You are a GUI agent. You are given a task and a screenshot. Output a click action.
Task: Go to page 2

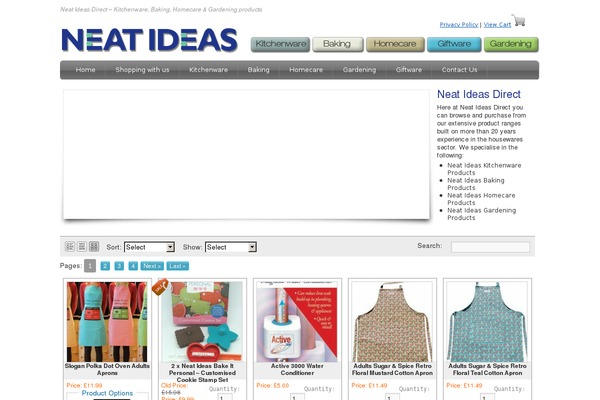click(105, 266)
